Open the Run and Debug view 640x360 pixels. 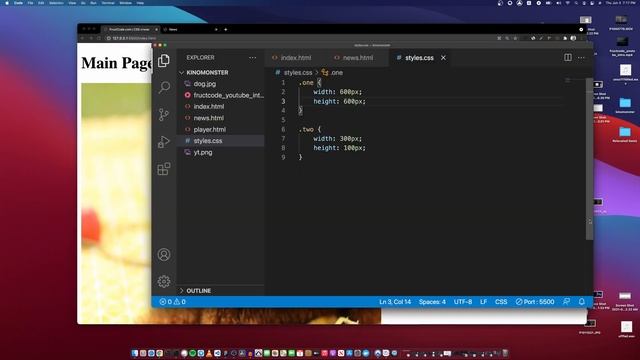(164, 142)
